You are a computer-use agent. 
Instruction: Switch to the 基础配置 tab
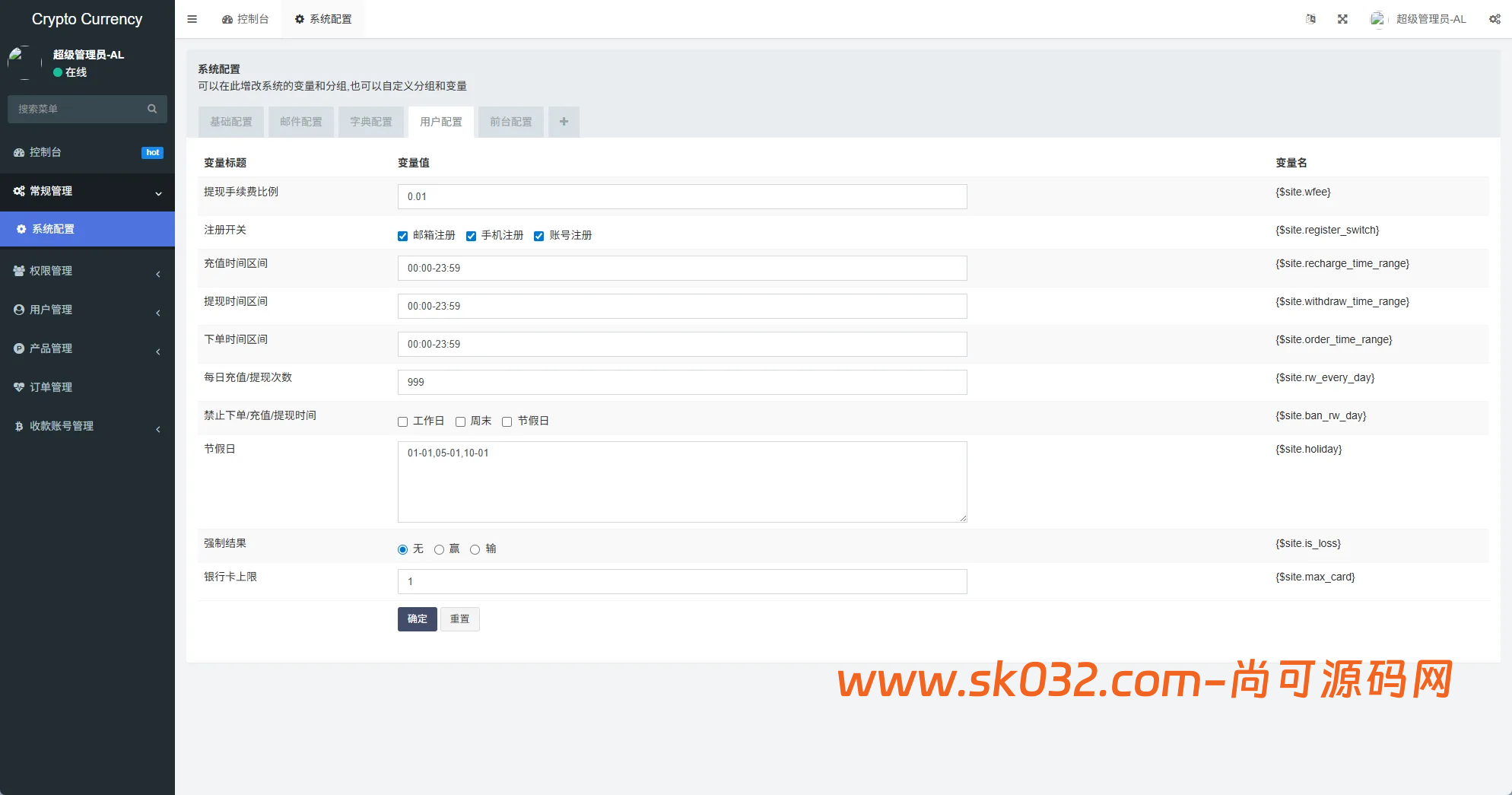[231, 122]
